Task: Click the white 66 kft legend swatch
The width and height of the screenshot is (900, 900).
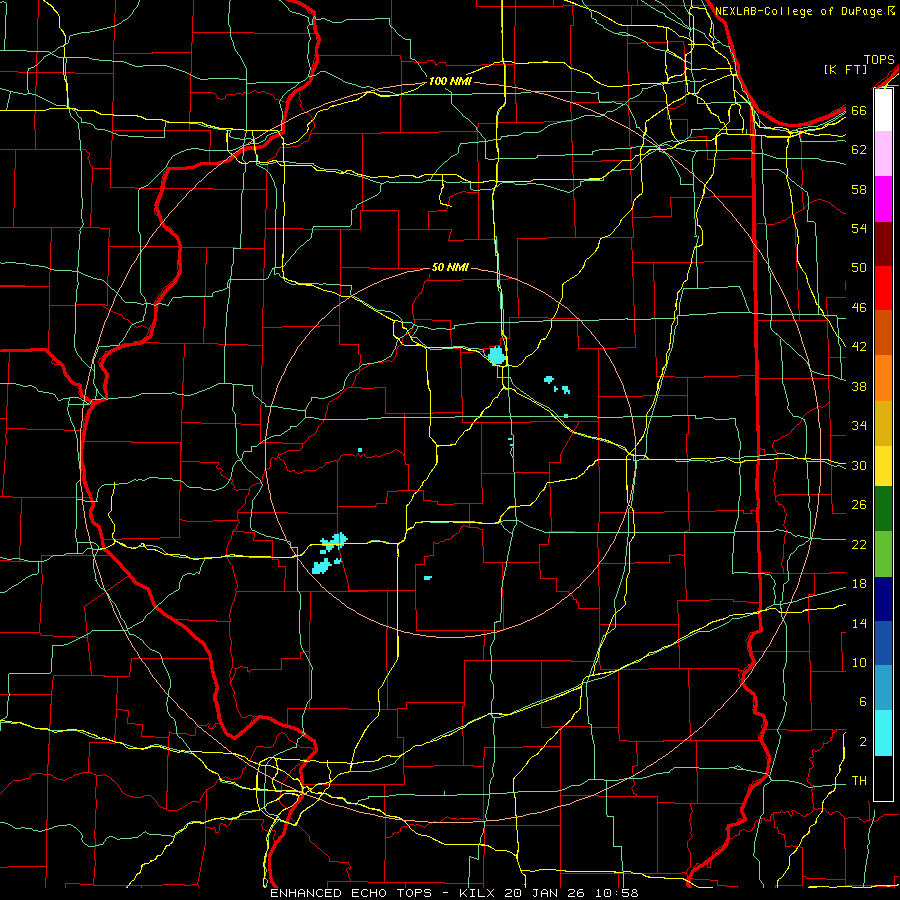Action: (x=883, y=110)
